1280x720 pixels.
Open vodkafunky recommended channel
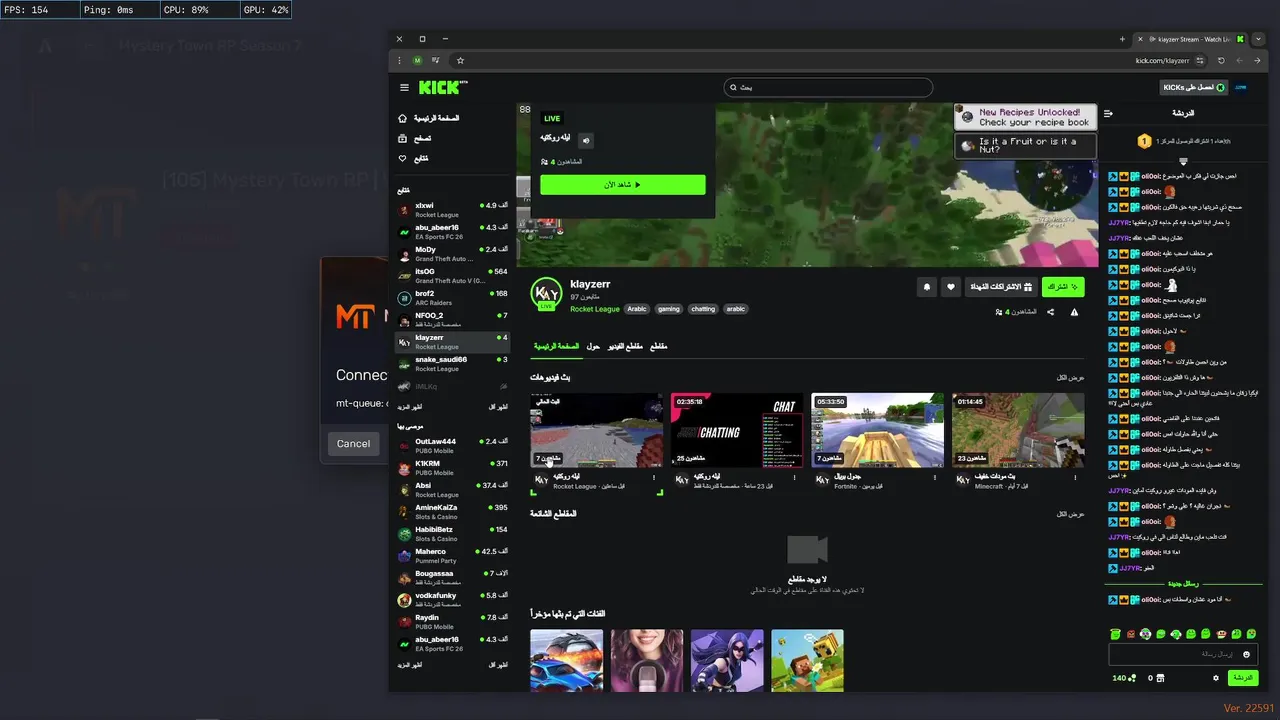pos(453,599)
